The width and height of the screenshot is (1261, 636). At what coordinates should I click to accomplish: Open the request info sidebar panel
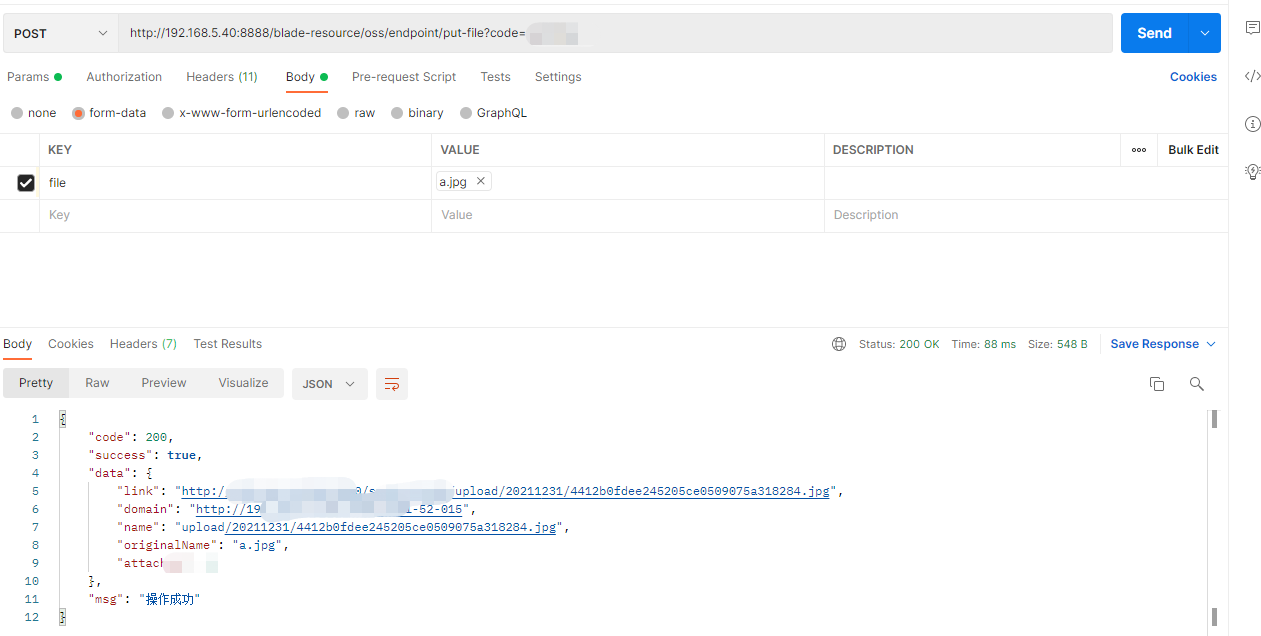pos(1252,123)
